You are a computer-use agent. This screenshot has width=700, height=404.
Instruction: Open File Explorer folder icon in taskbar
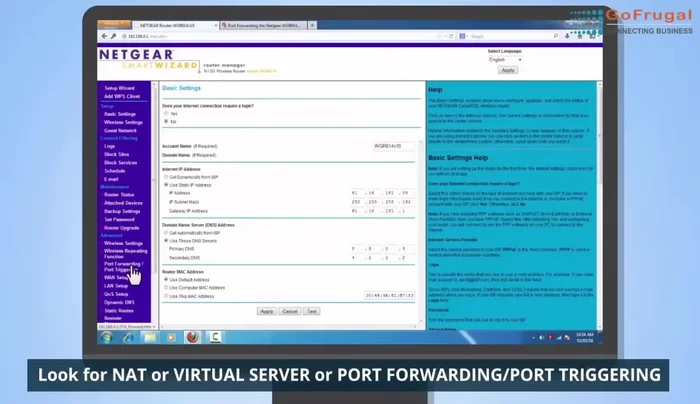pos(150,337)
